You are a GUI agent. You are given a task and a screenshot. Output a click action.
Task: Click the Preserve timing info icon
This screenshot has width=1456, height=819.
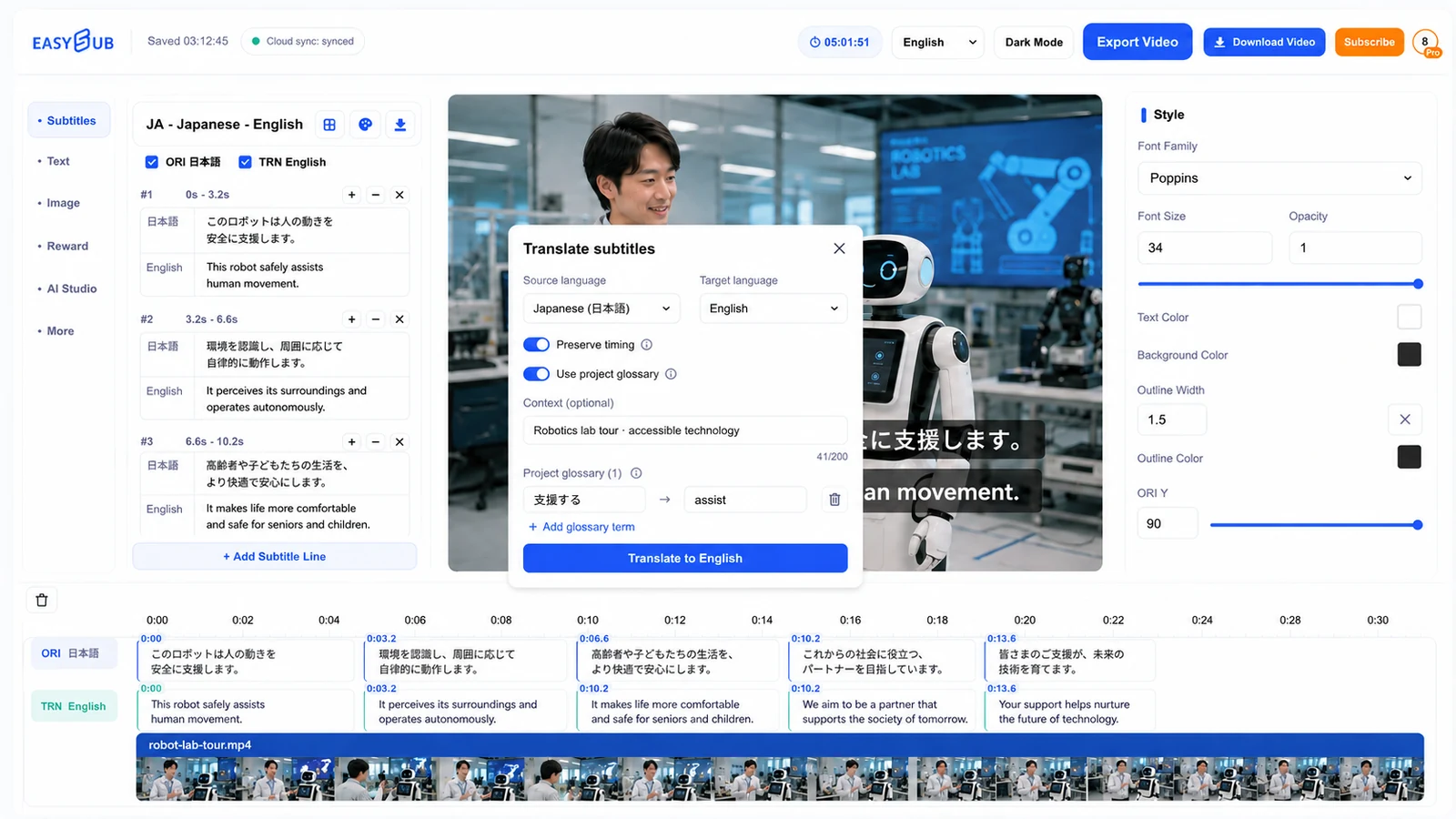pos(647,345)
